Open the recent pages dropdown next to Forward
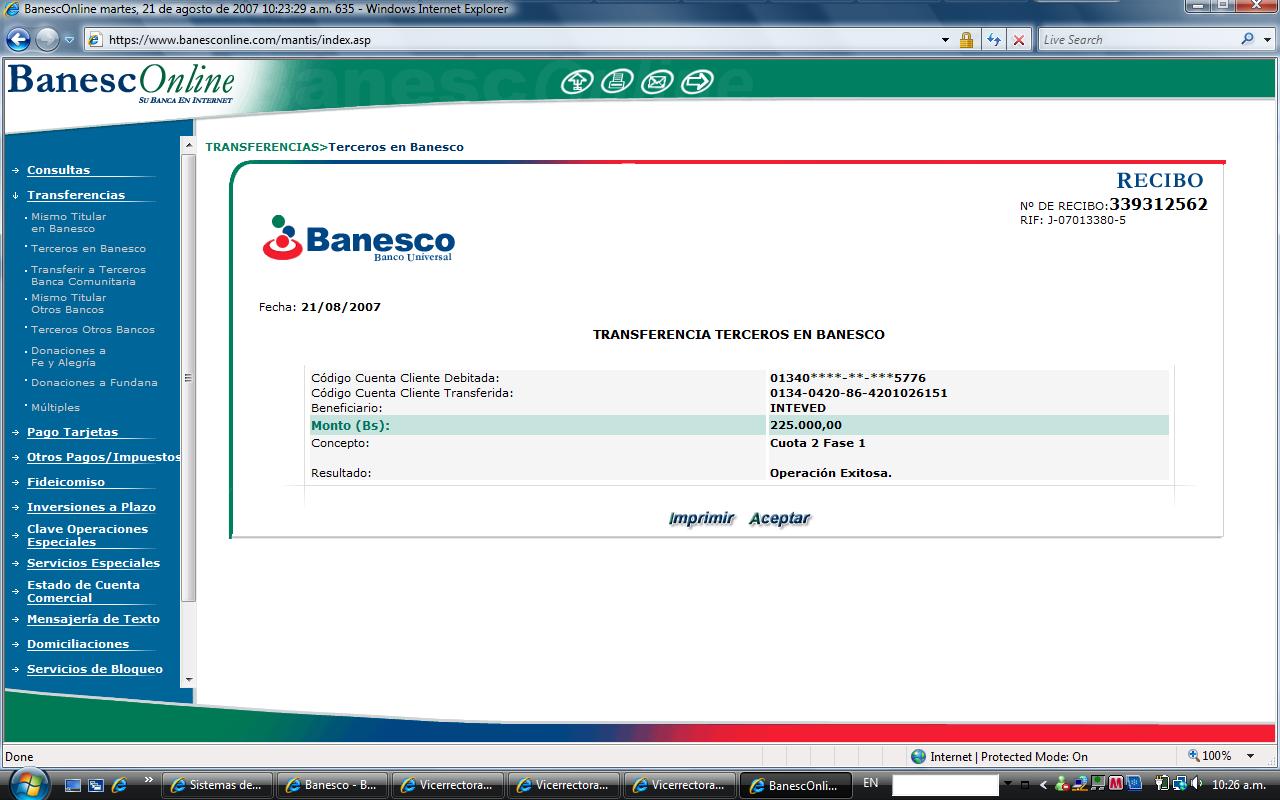 point(70,40)
